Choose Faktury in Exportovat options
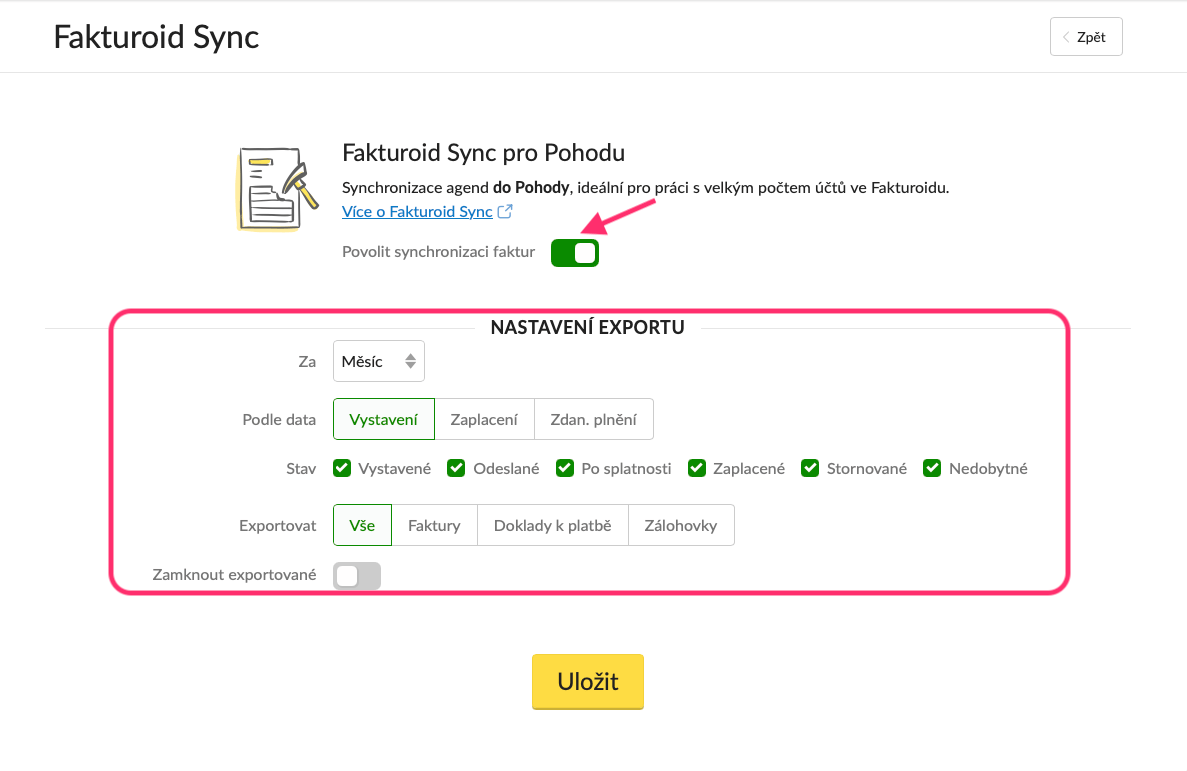This screenshot has height=771, width=1187. (435, 525)
